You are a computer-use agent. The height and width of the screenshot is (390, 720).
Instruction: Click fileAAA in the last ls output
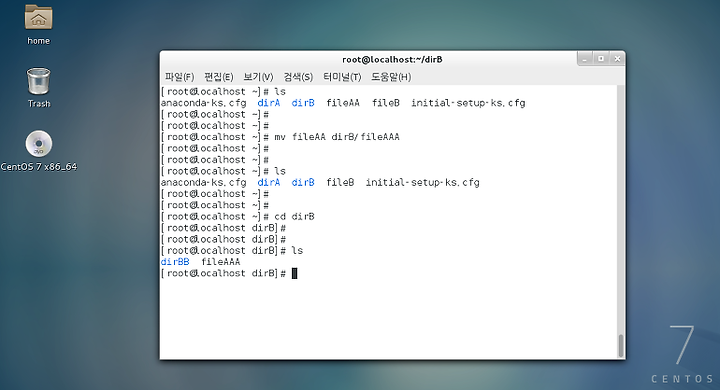(220, 262)
